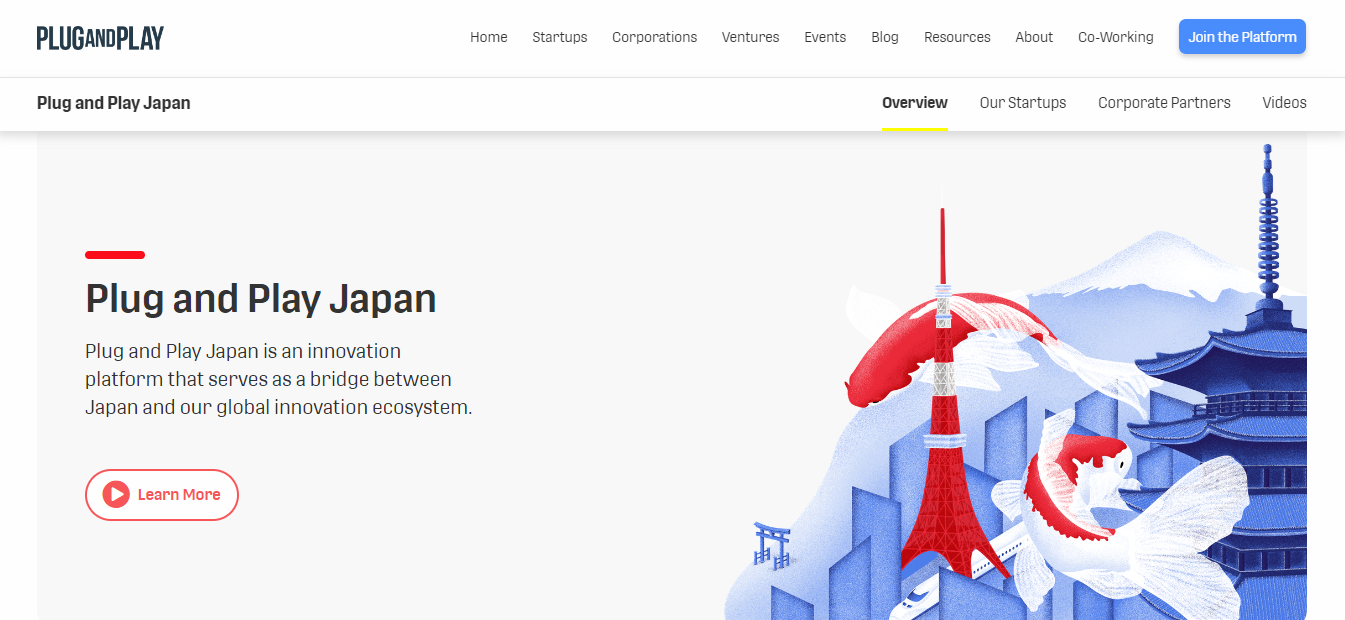Click the Join the Platform button
This screenshot has height=620, width=1345.
pos(1242,37)
